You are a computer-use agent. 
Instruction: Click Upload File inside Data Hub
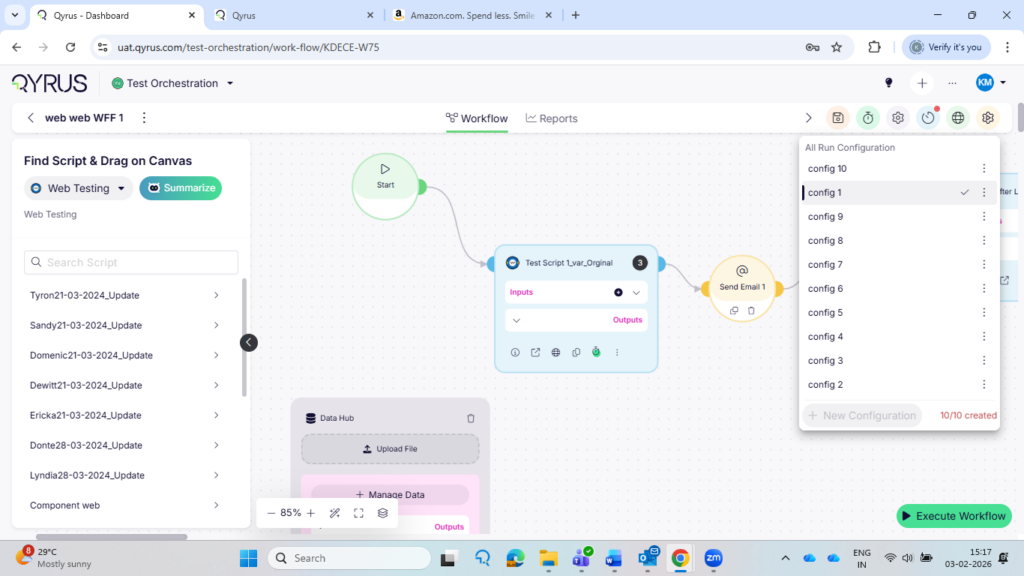(x=390, y=448)
